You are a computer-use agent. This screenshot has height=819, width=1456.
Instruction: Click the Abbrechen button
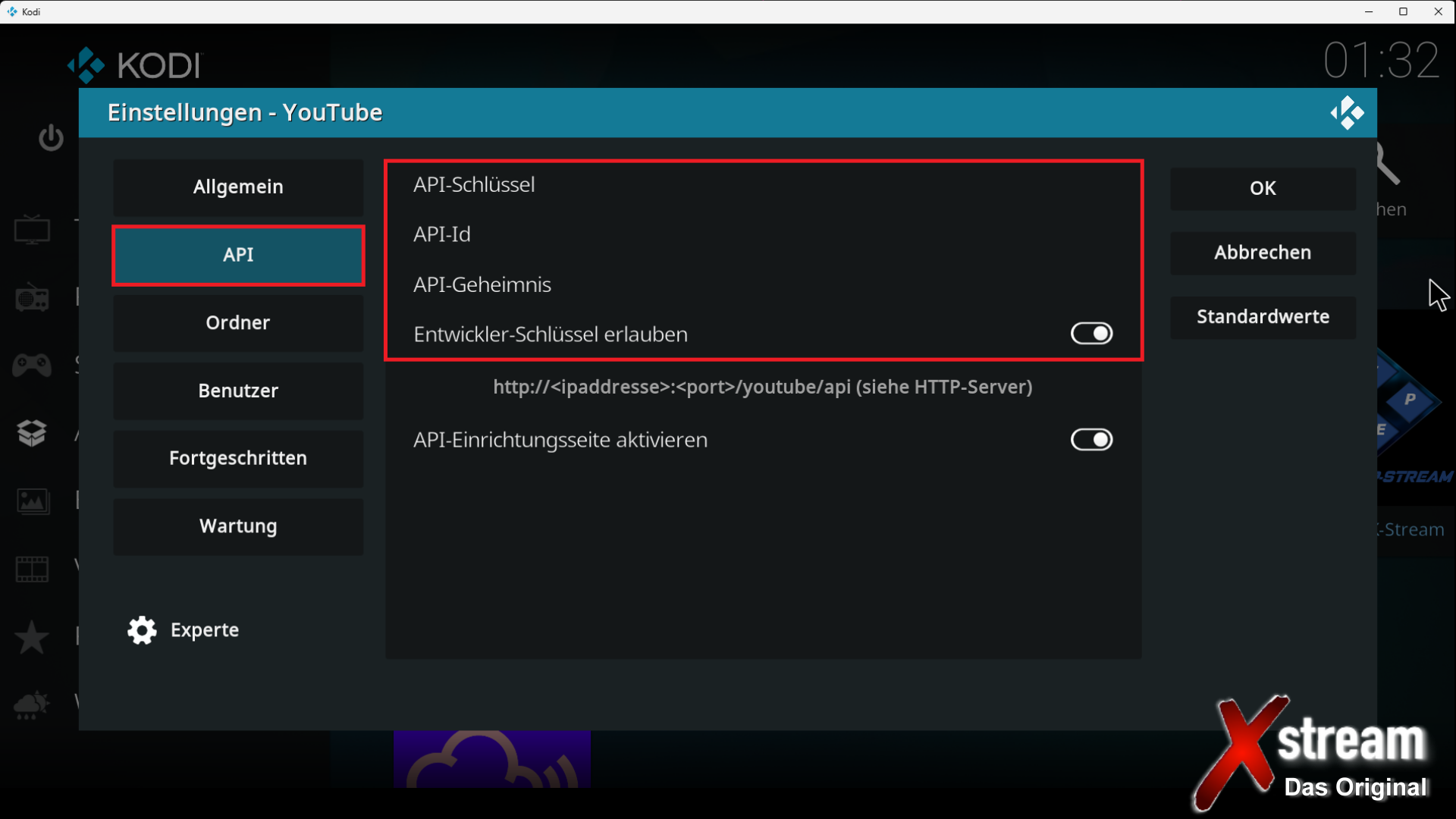point(1263,253)
